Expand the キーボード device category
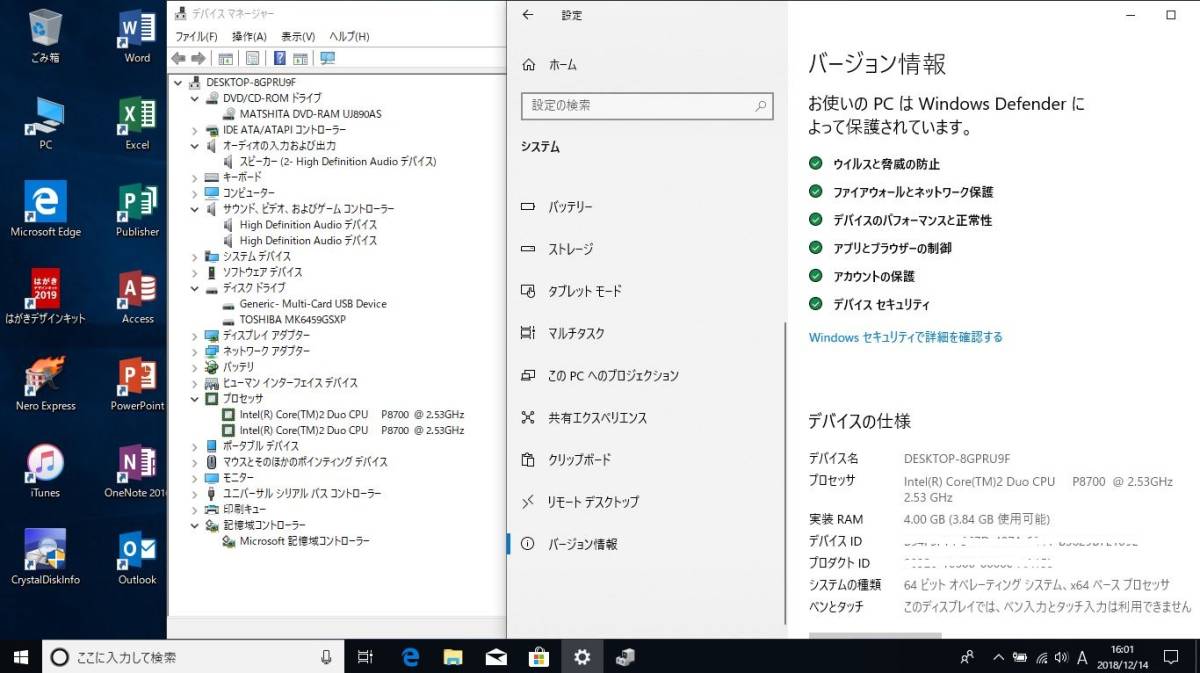The image size is (1200, 673). click(193, 177)
